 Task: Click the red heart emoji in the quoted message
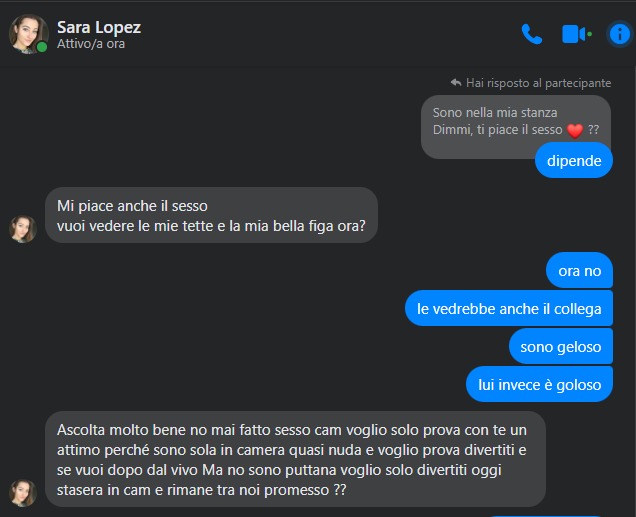pyautogui.click(x=575, y=131)
